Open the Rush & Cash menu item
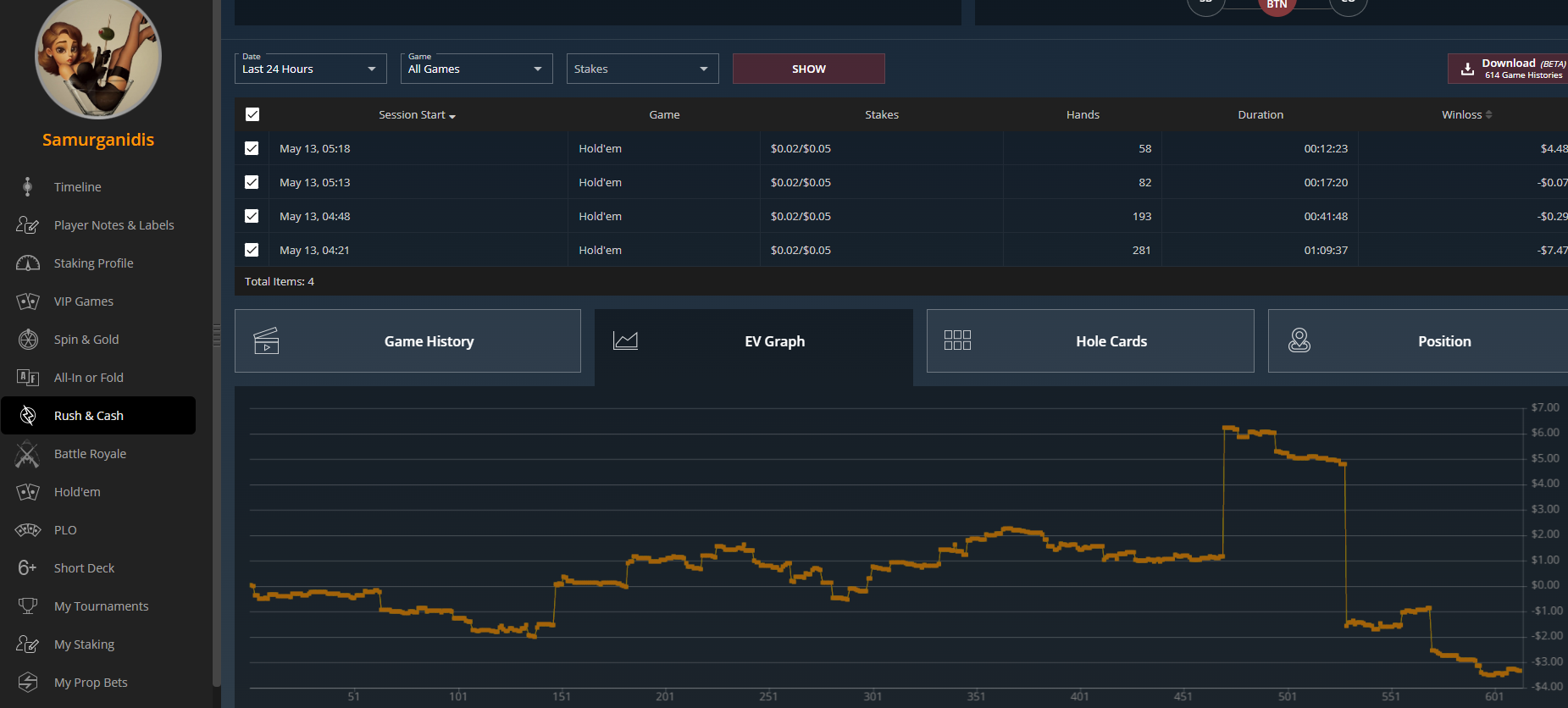1568x708 pixels. (98, 415)
